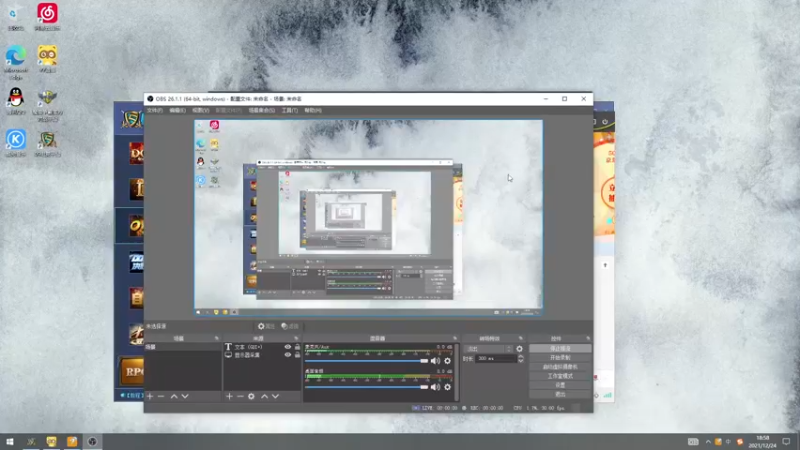This screenshot has height=450, width=800.
Task: Open the 视图(V) menu
Action: pos(201,110)
